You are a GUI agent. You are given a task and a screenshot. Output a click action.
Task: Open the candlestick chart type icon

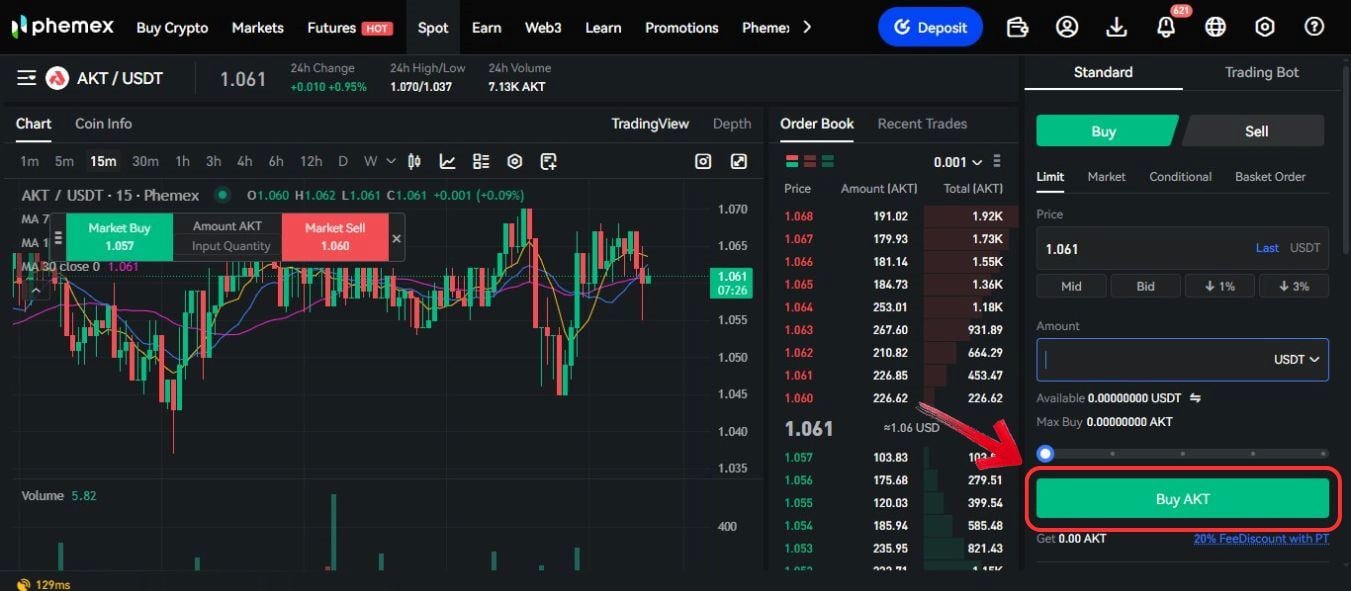(414, 161)
